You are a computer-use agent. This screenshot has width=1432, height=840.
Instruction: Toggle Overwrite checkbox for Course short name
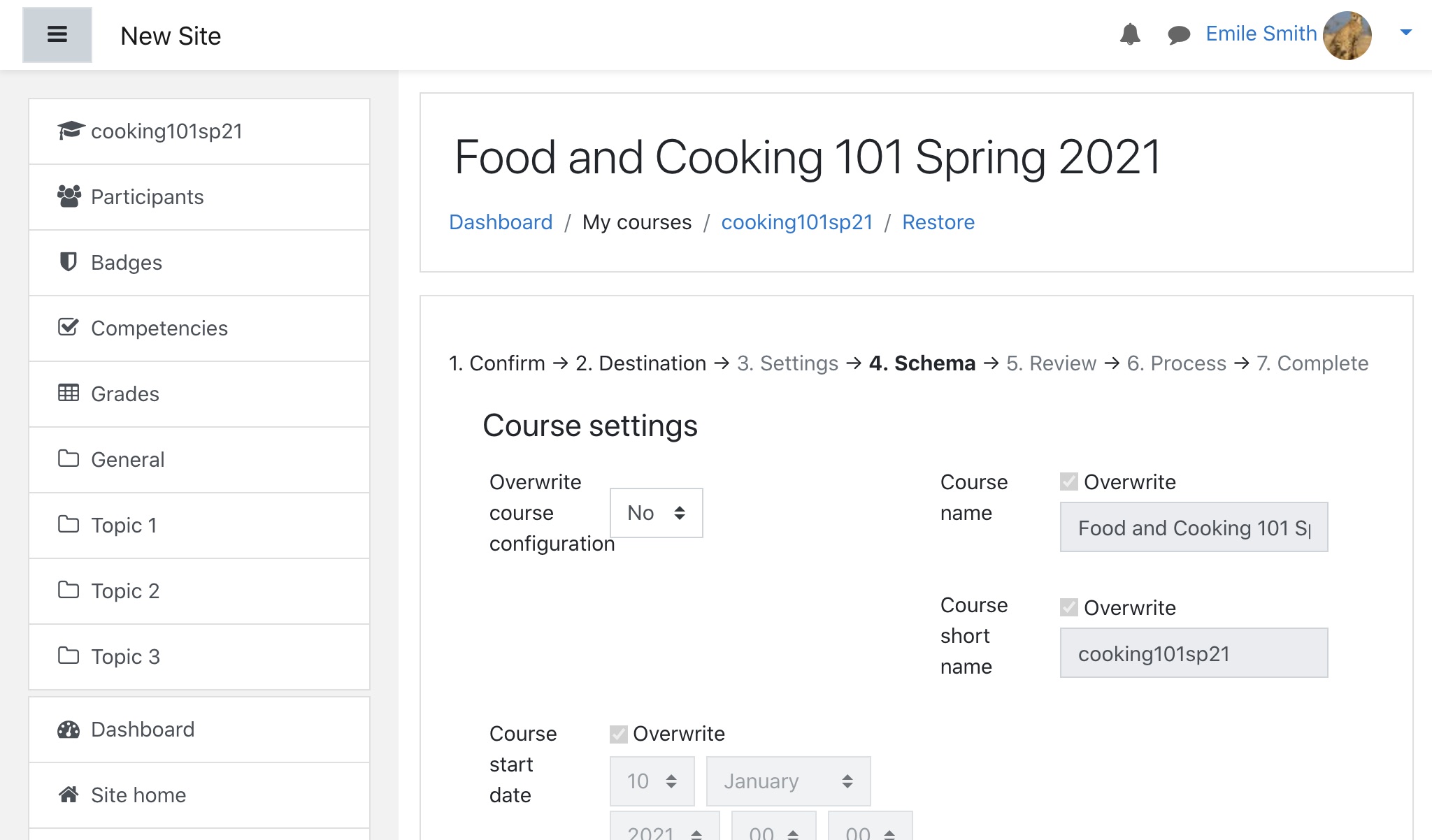1068,607
